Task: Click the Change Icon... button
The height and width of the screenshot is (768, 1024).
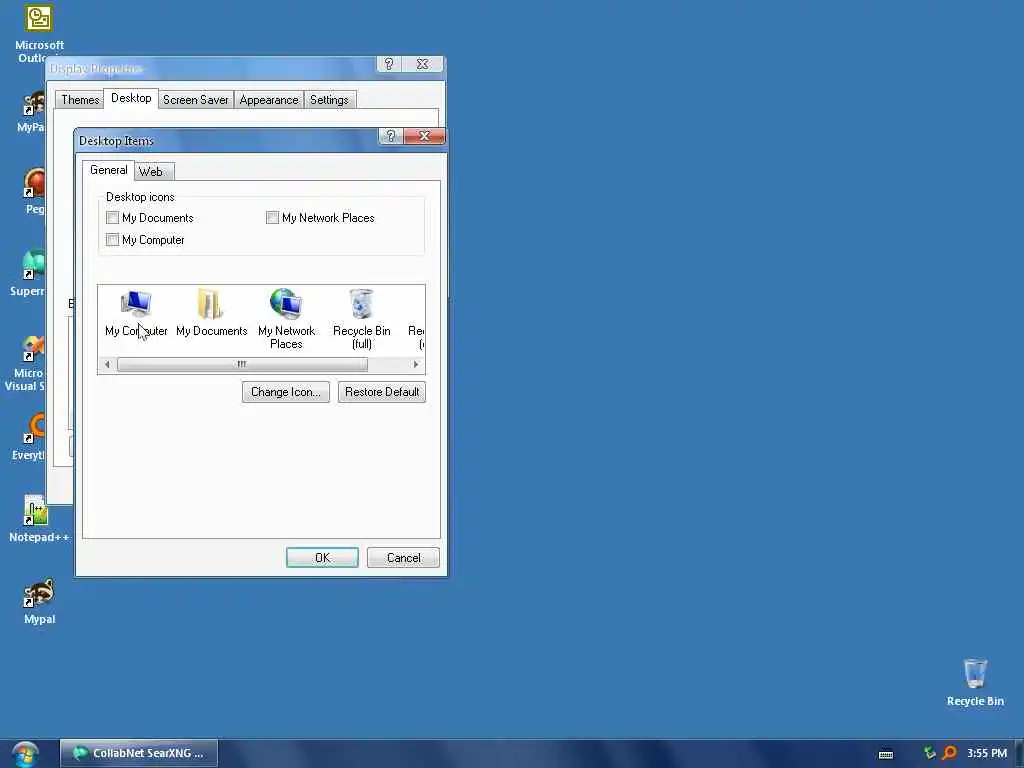Action: [x=285, y=392]
